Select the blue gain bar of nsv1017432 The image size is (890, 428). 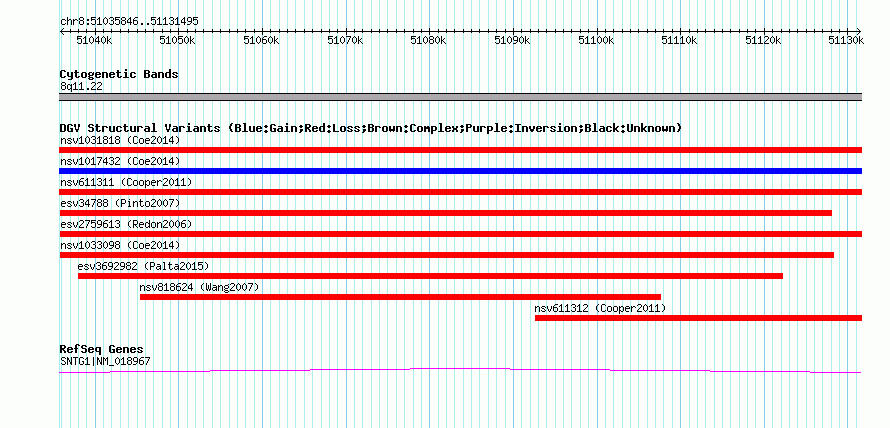(x=460, y=171)
